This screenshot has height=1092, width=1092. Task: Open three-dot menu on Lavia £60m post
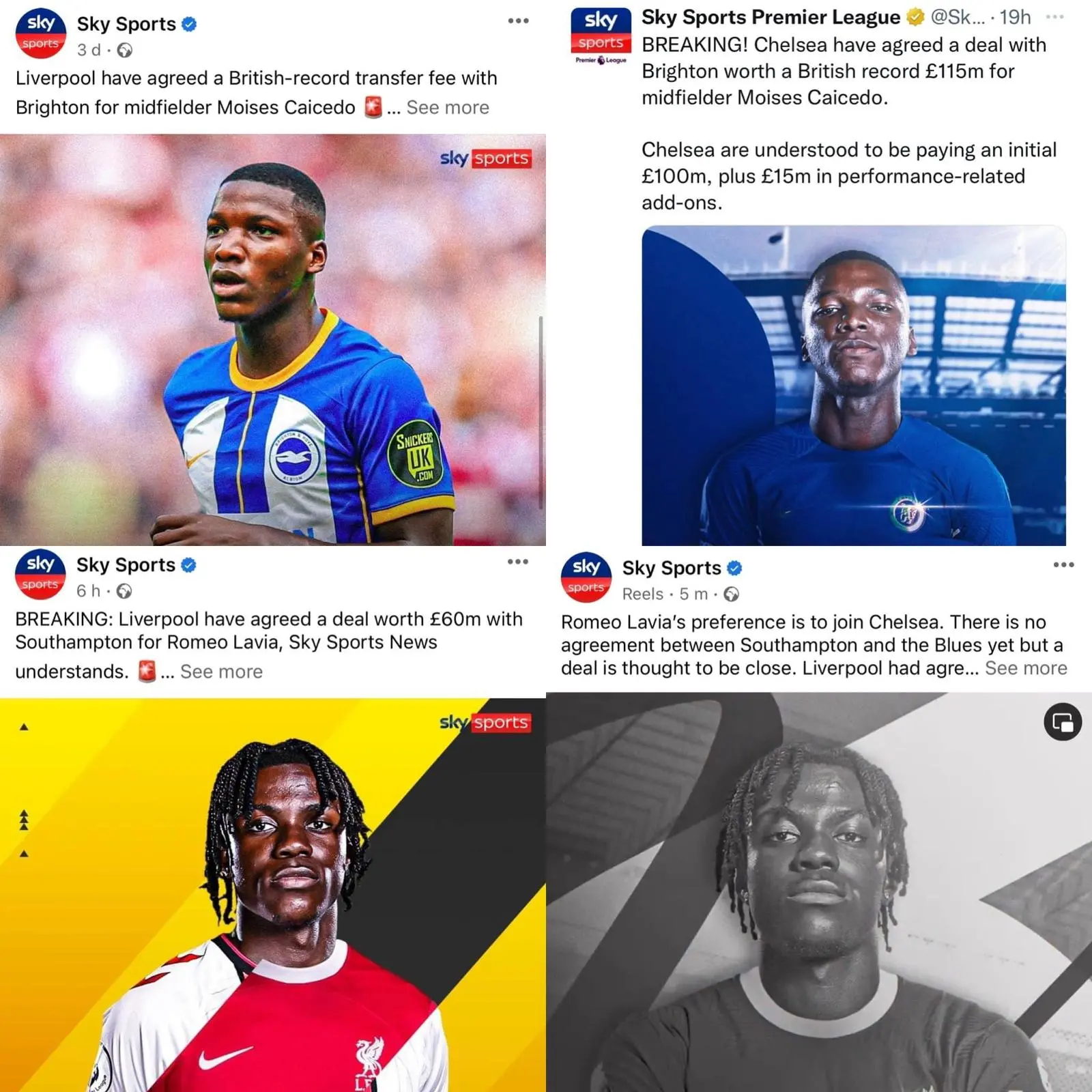click(518, 562)
